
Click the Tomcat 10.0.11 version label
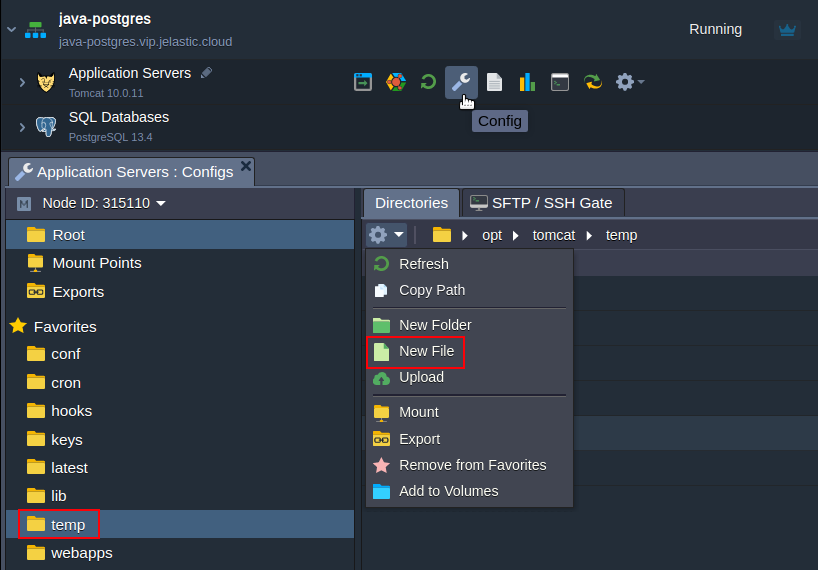106,93
